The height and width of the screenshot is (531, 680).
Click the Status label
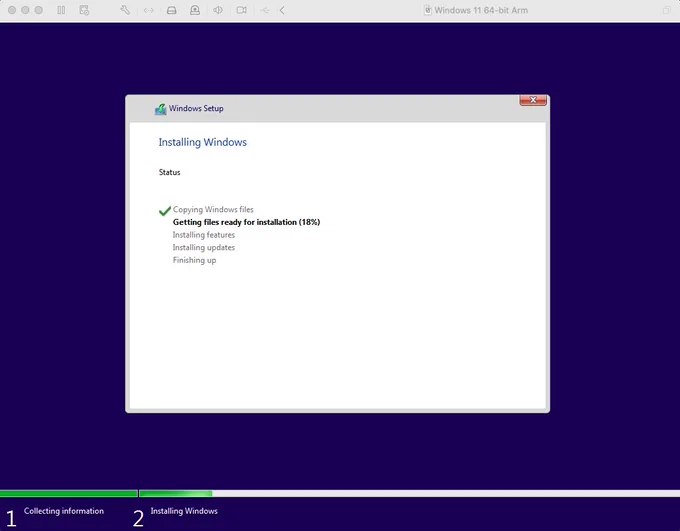pos(170,172)
